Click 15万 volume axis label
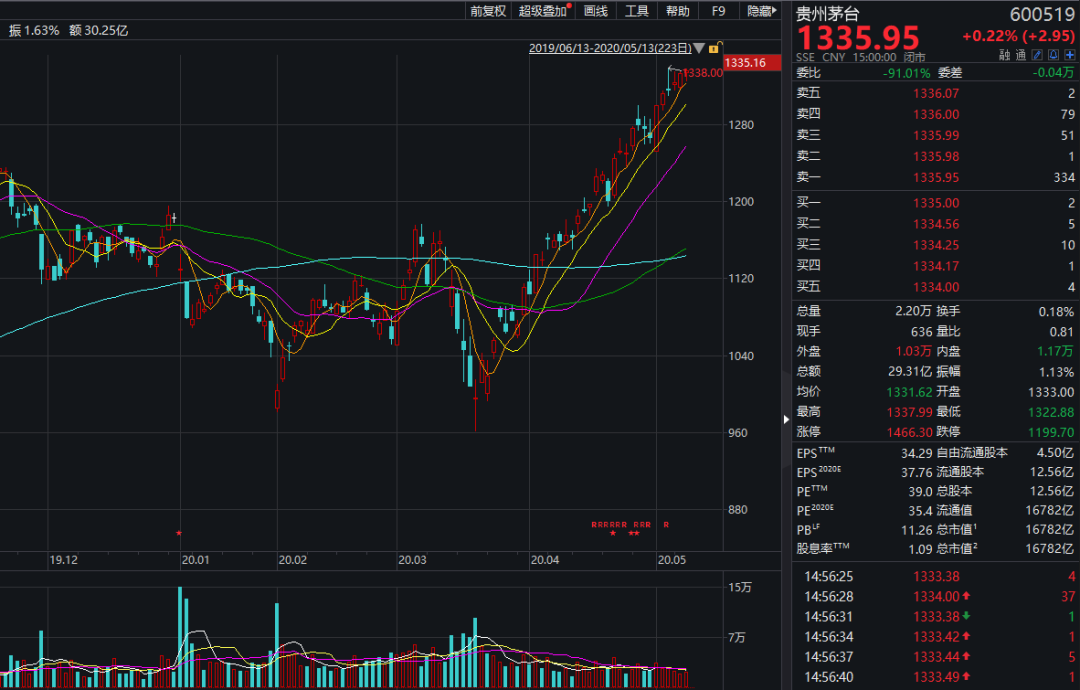The image size is (1080, 690). coord(740,587)
